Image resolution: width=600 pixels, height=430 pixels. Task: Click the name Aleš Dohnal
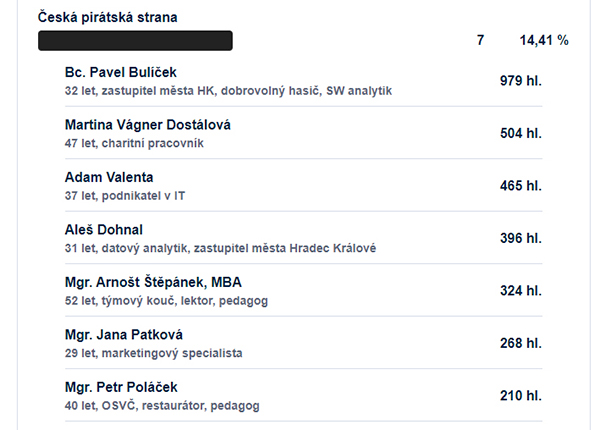pyautogui.click(x=104, y=230)
